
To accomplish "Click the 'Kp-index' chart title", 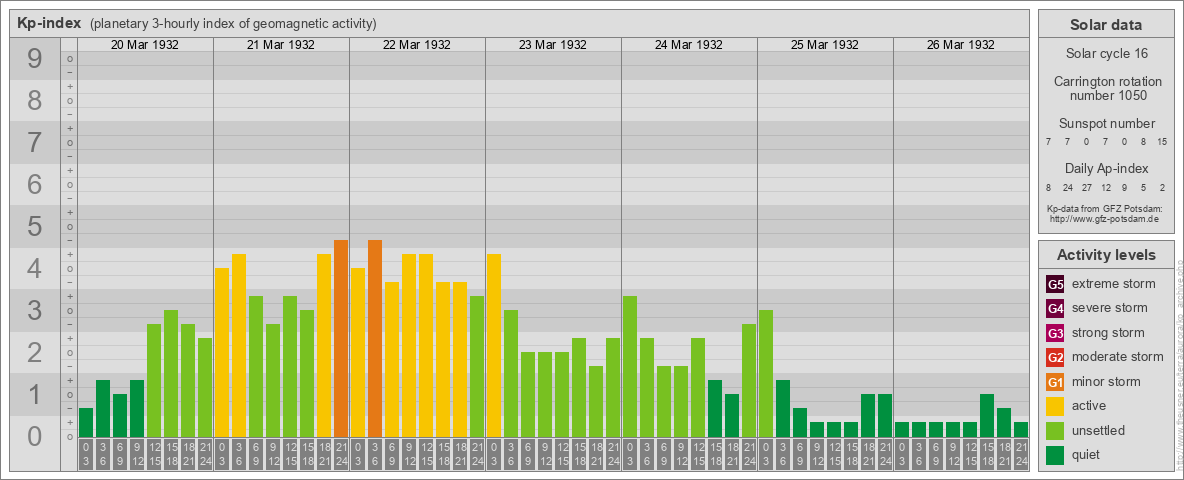I will click(49, 23).
